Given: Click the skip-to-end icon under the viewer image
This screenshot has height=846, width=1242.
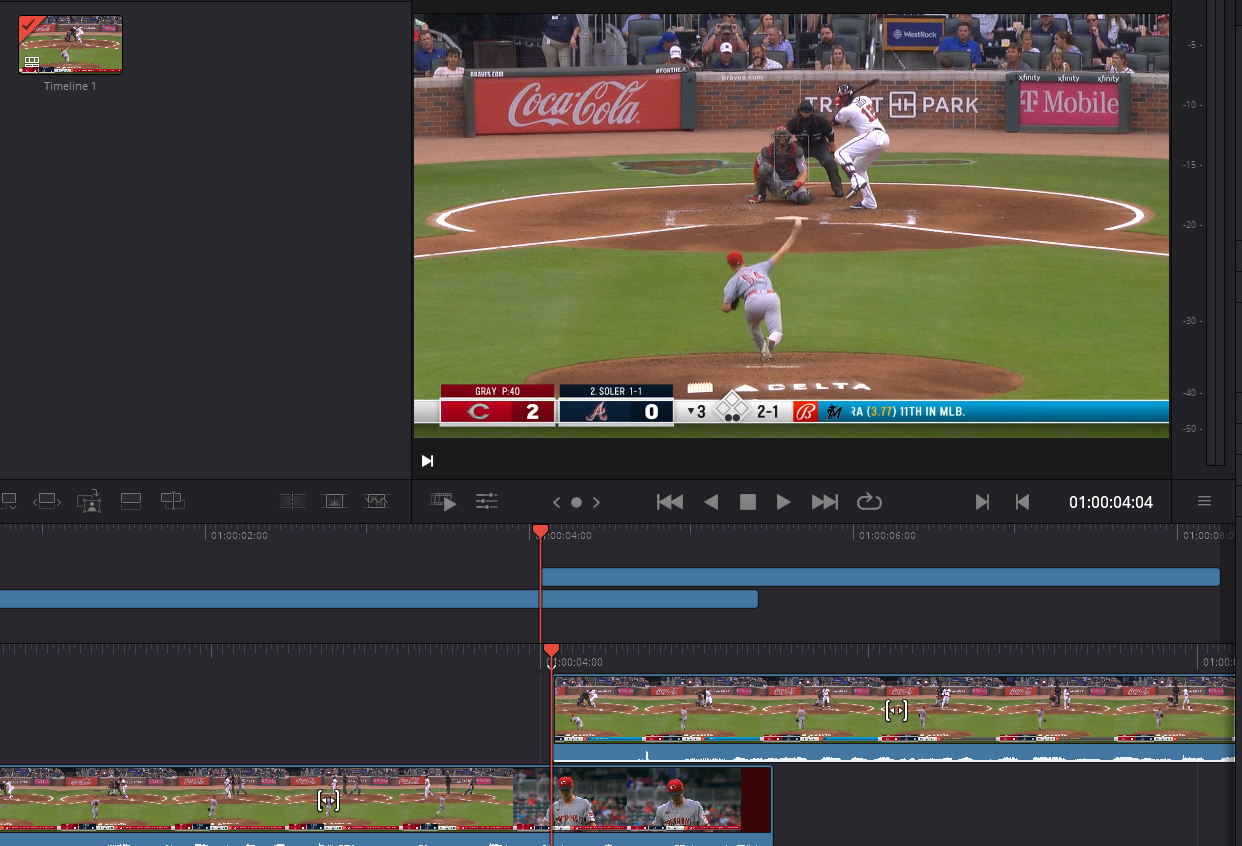Looking at the screenshot, I should coord(428,461).
